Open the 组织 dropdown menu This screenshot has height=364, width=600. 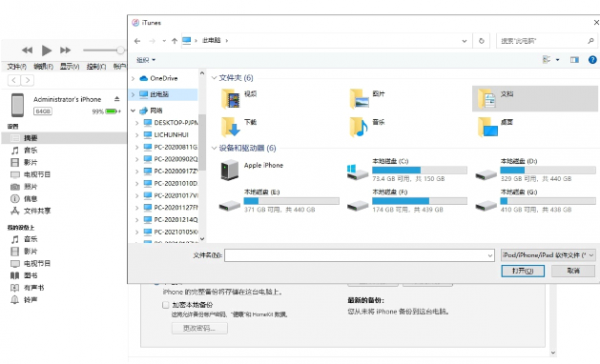point(146,60)
